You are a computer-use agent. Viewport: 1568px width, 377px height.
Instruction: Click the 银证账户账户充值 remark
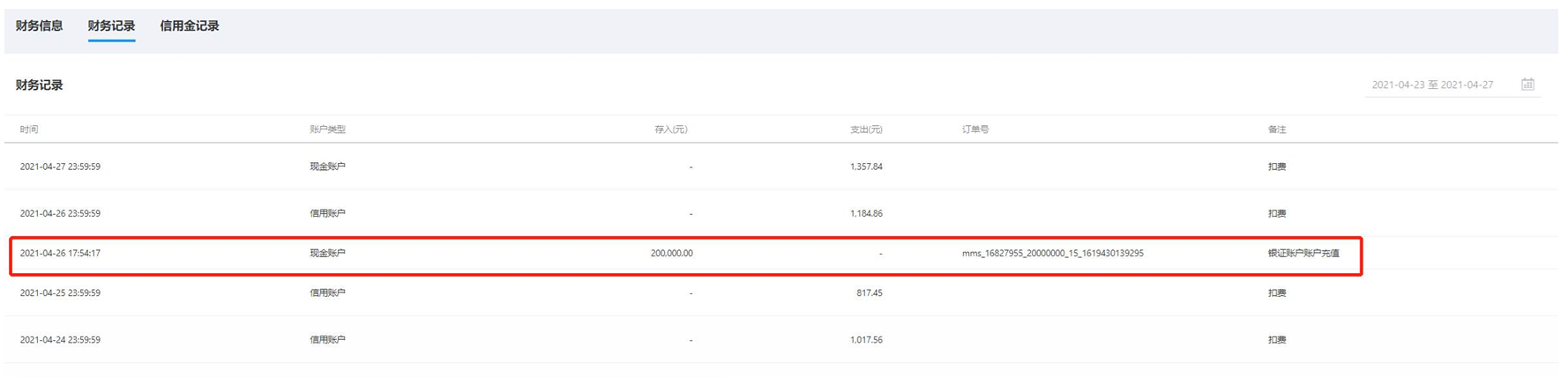coord(1303,254)
